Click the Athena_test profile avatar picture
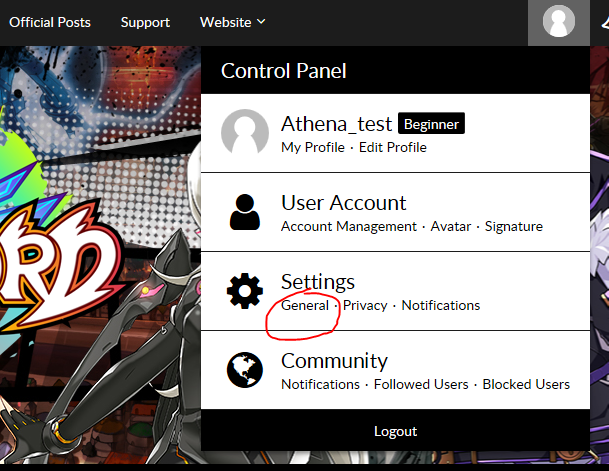The height and width of the screenshot is (471, 609). click(x=245, y=133)
